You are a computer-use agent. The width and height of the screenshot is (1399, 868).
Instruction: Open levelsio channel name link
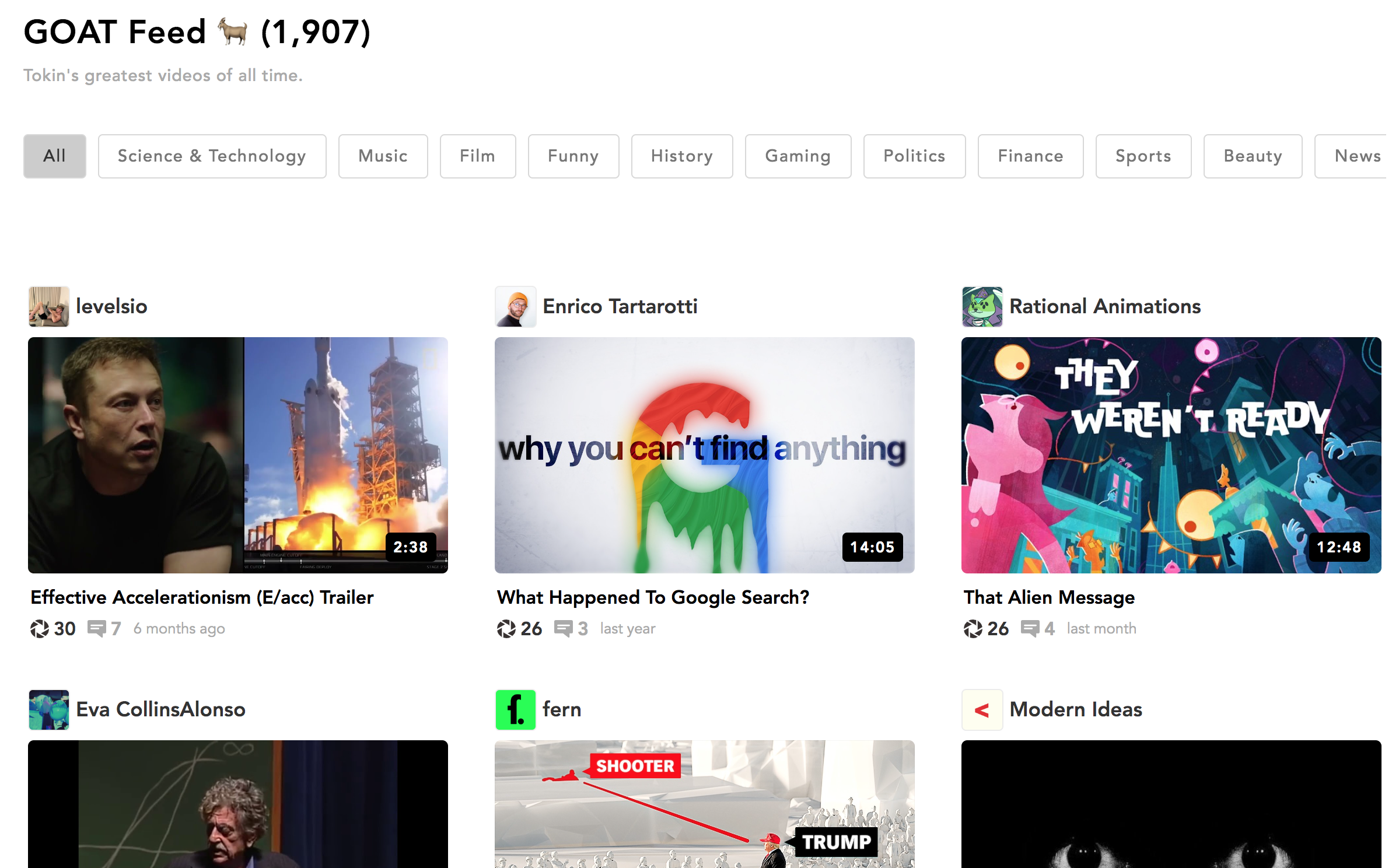(x=112, y=306)
